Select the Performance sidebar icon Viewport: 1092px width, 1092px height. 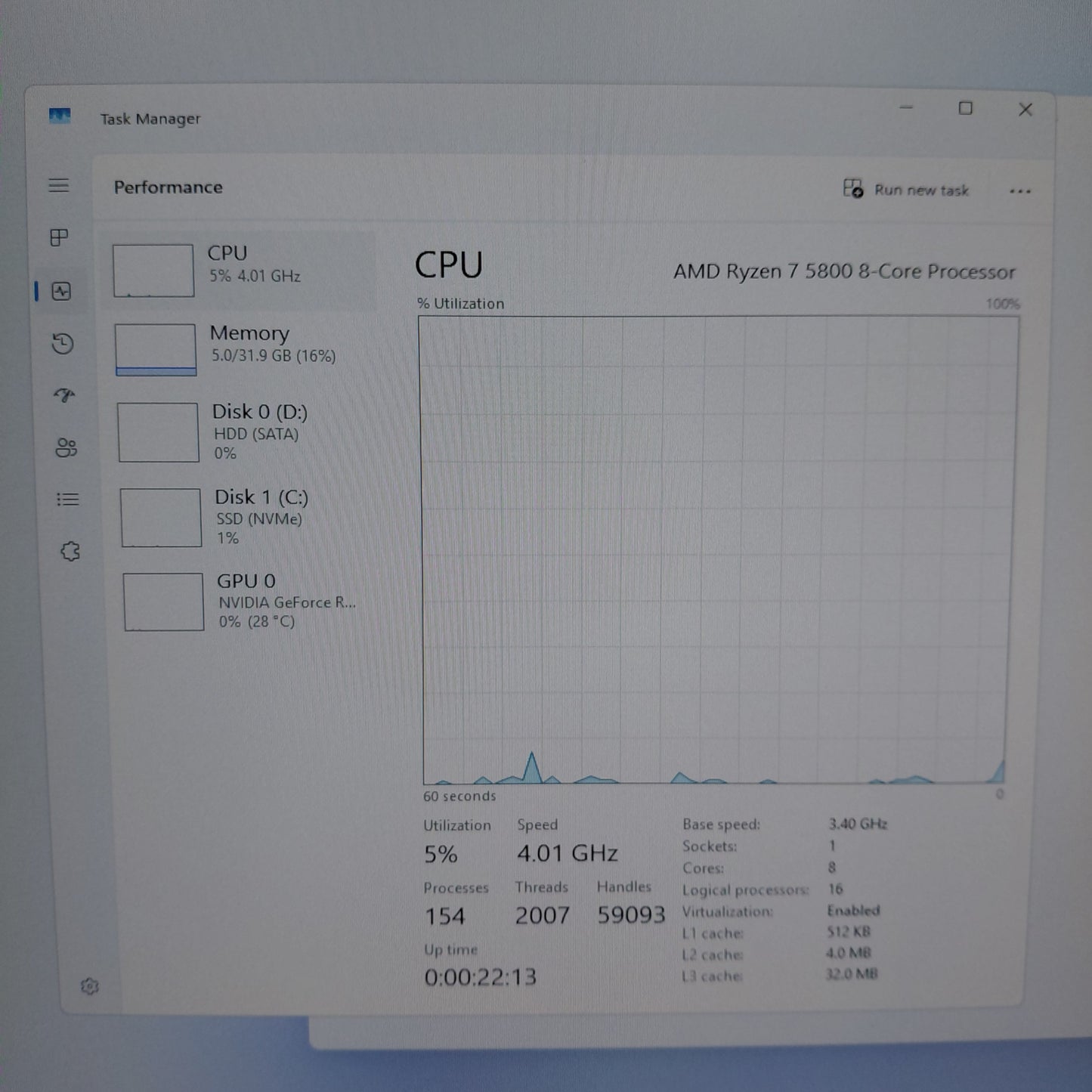[60, 291]
